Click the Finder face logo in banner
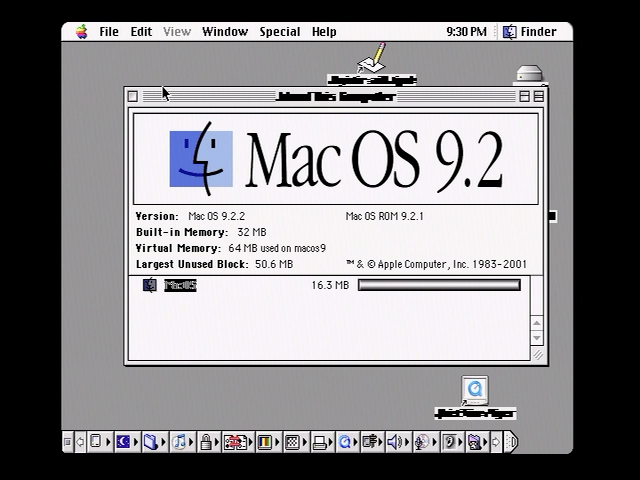This screenshot has width=640, height=480. [201, 159]
